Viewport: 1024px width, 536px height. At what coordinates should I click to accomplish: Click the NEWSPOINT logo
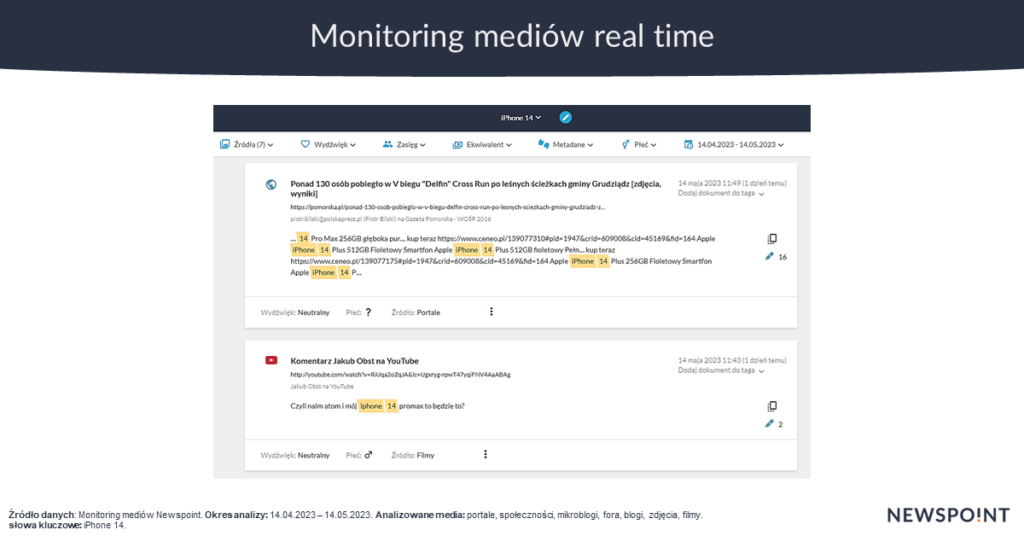948,515
